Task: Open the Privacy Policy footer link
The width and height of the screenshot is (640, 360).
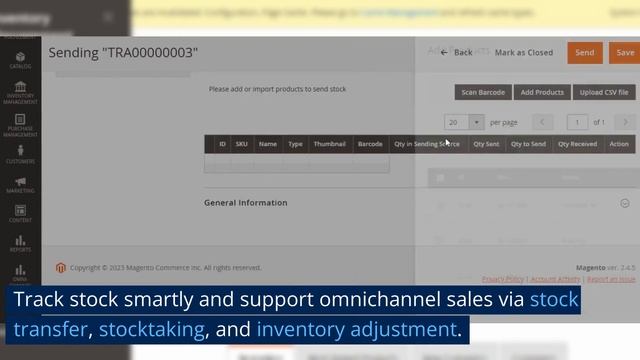Action: [x=502, y=279]
